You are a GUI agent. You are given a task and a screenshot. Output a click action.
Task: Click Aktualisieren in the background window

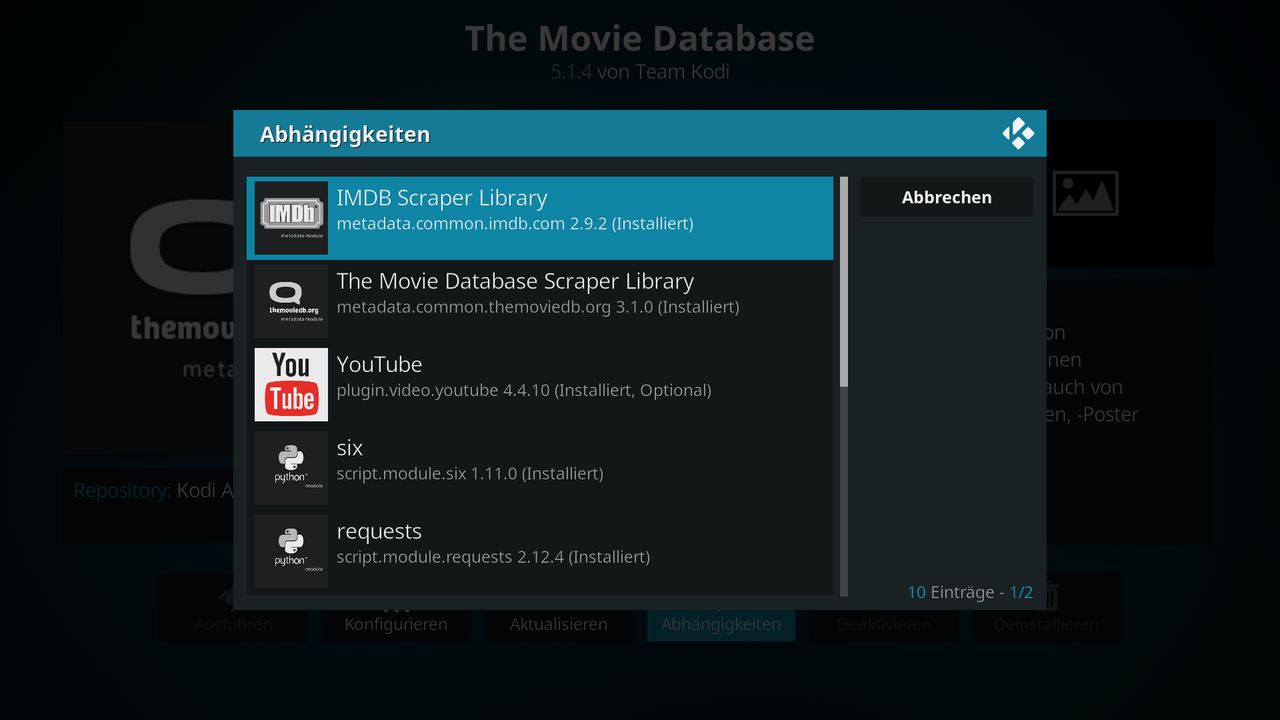558,624
